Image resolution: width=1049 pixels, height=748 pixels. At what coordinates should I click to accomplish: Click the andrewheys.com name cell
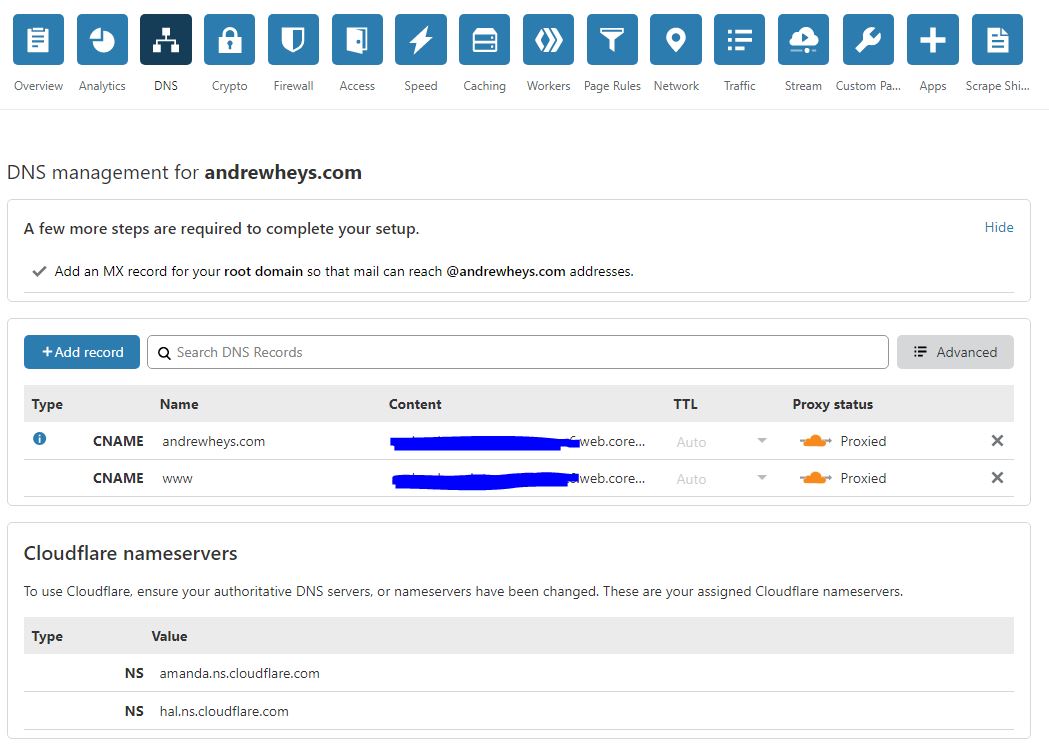[x=213, y=442]
